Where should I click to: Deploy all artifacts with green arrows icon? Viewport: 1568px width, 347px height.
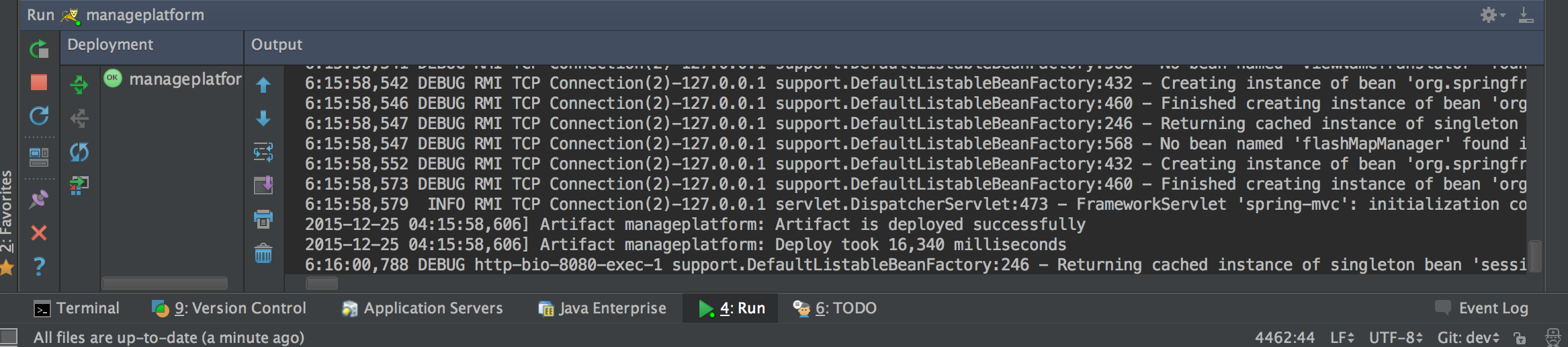coord(79,85)
